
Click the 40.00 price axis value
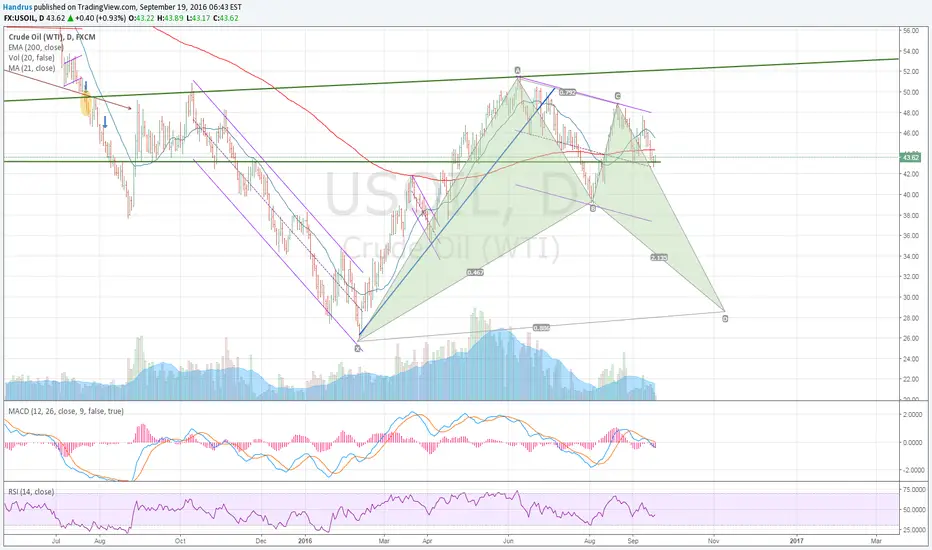(911, 194)
